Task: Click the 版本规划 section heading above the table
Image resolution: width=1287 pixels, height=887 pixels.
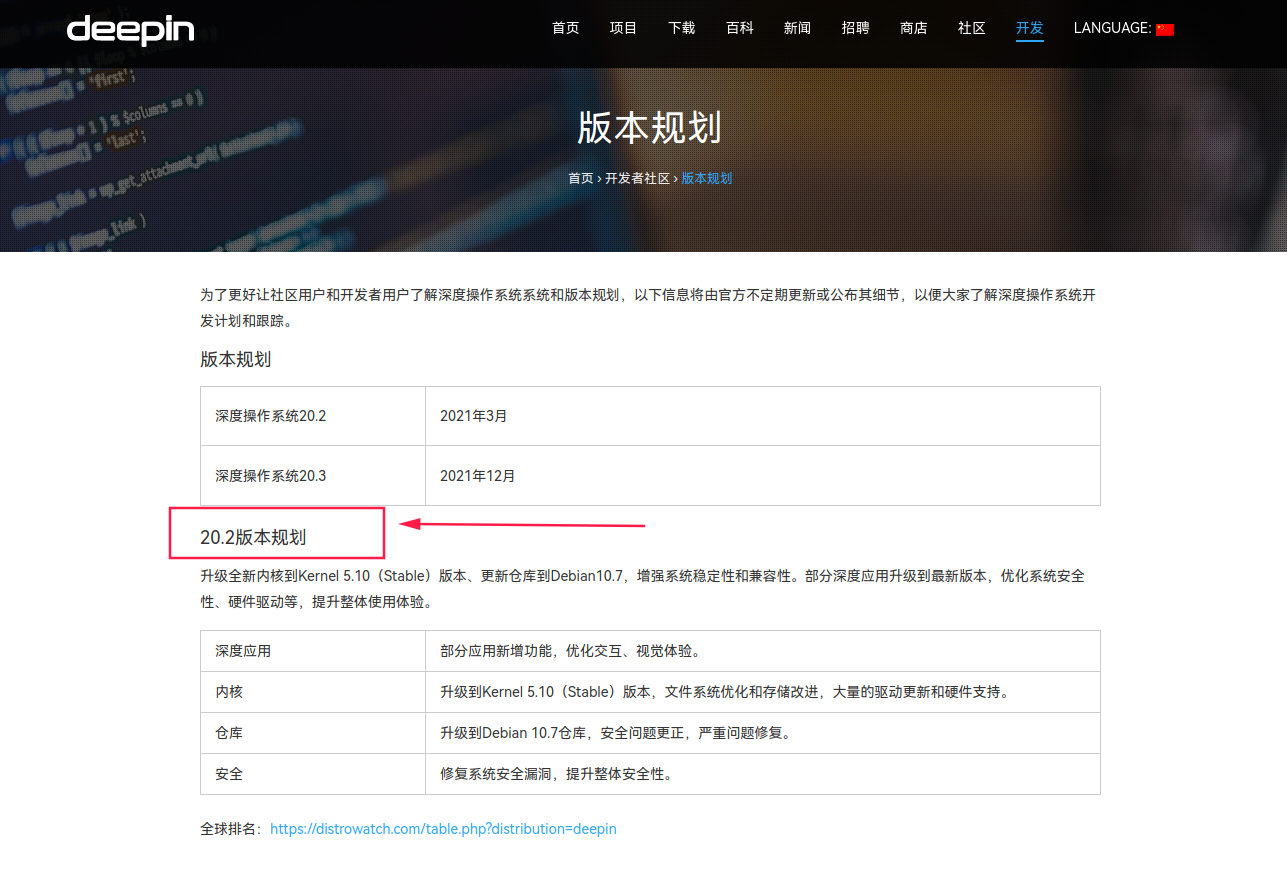Action: coord(236,359)
